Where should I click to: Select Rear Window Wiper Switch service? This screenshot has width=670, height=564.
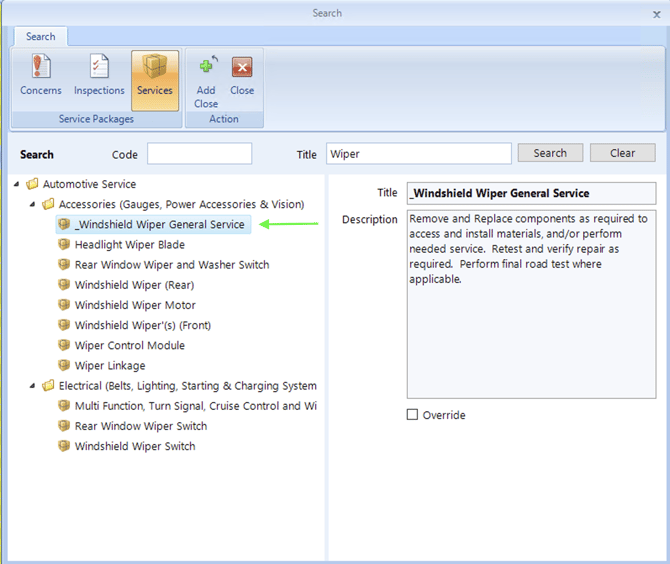[x=141, y=426]
